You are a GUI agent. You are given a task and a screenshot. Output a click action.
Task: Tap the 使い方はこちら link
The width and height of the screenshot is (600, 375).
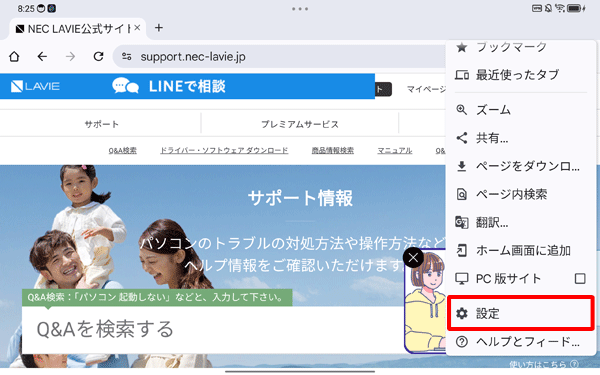[x=544, y=364]
